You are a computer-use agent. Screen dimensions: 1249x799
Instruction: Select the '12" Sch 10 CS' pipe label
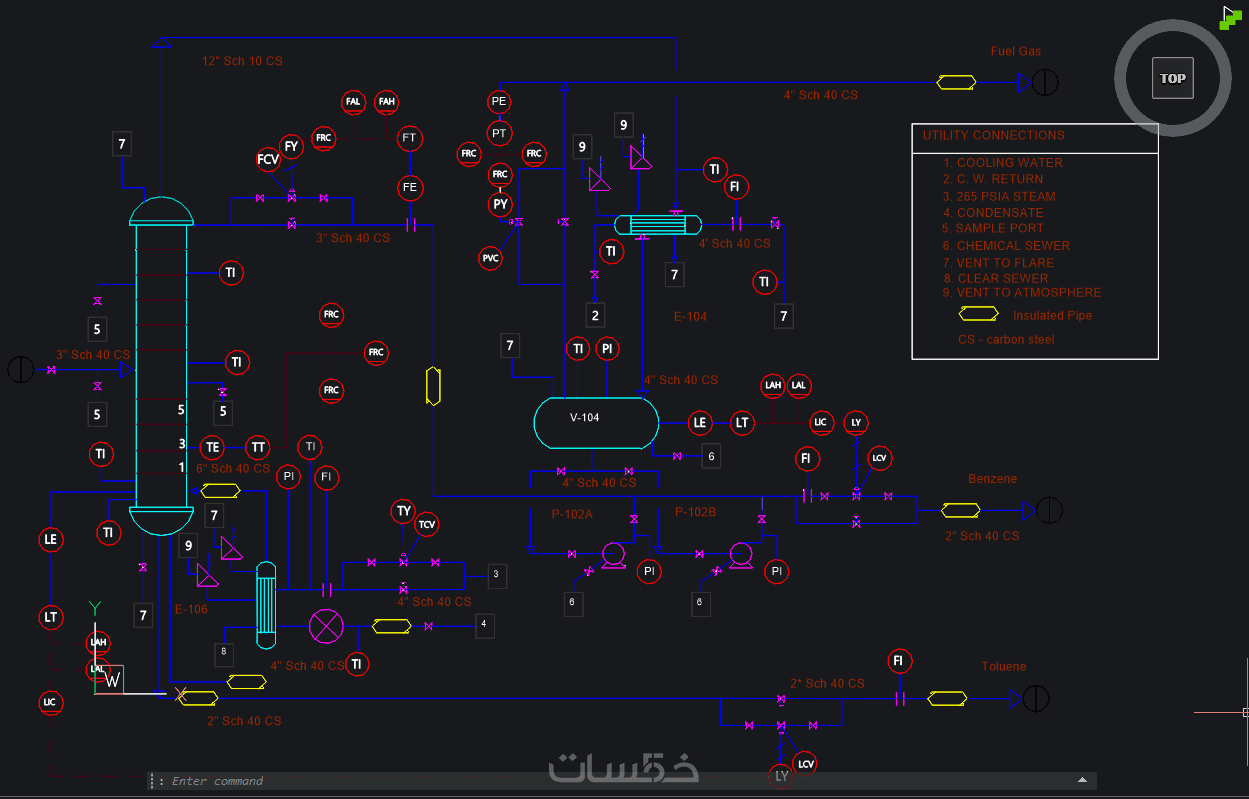tap(242, 61)
